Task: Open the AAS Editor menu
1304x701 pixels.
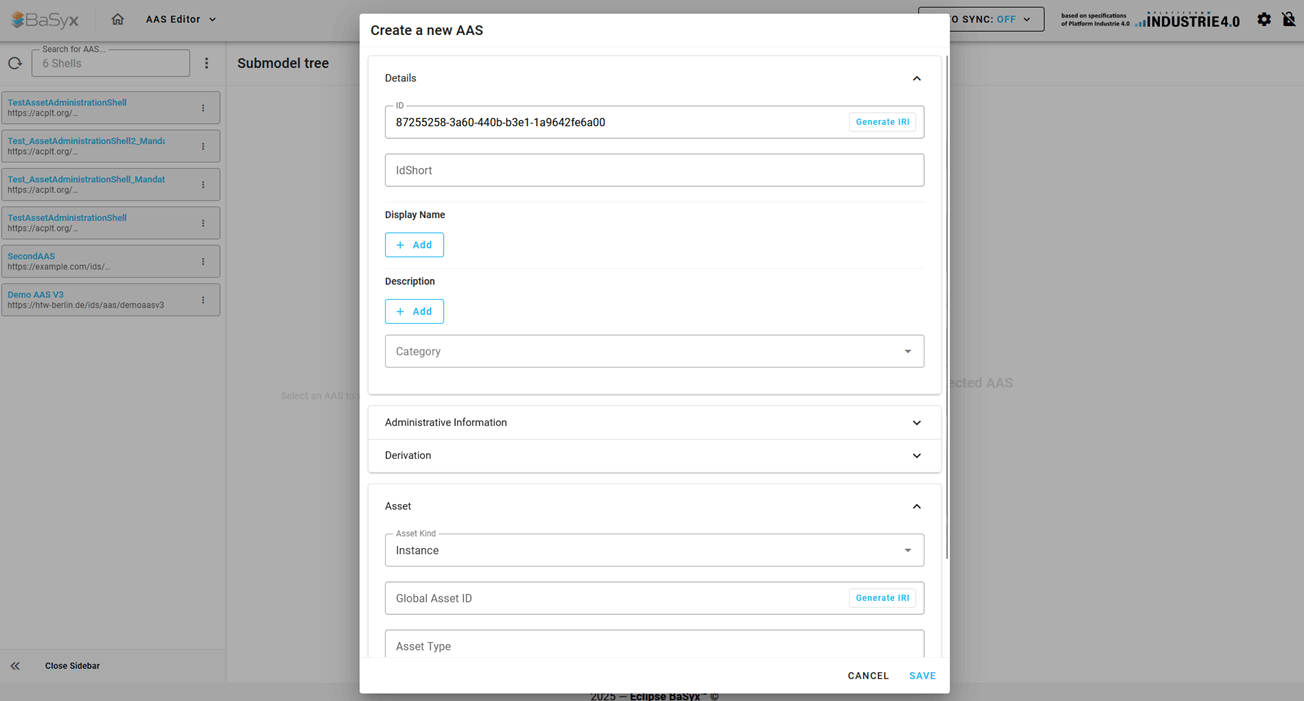Action: pyautogui.click(x=181, y=19)
